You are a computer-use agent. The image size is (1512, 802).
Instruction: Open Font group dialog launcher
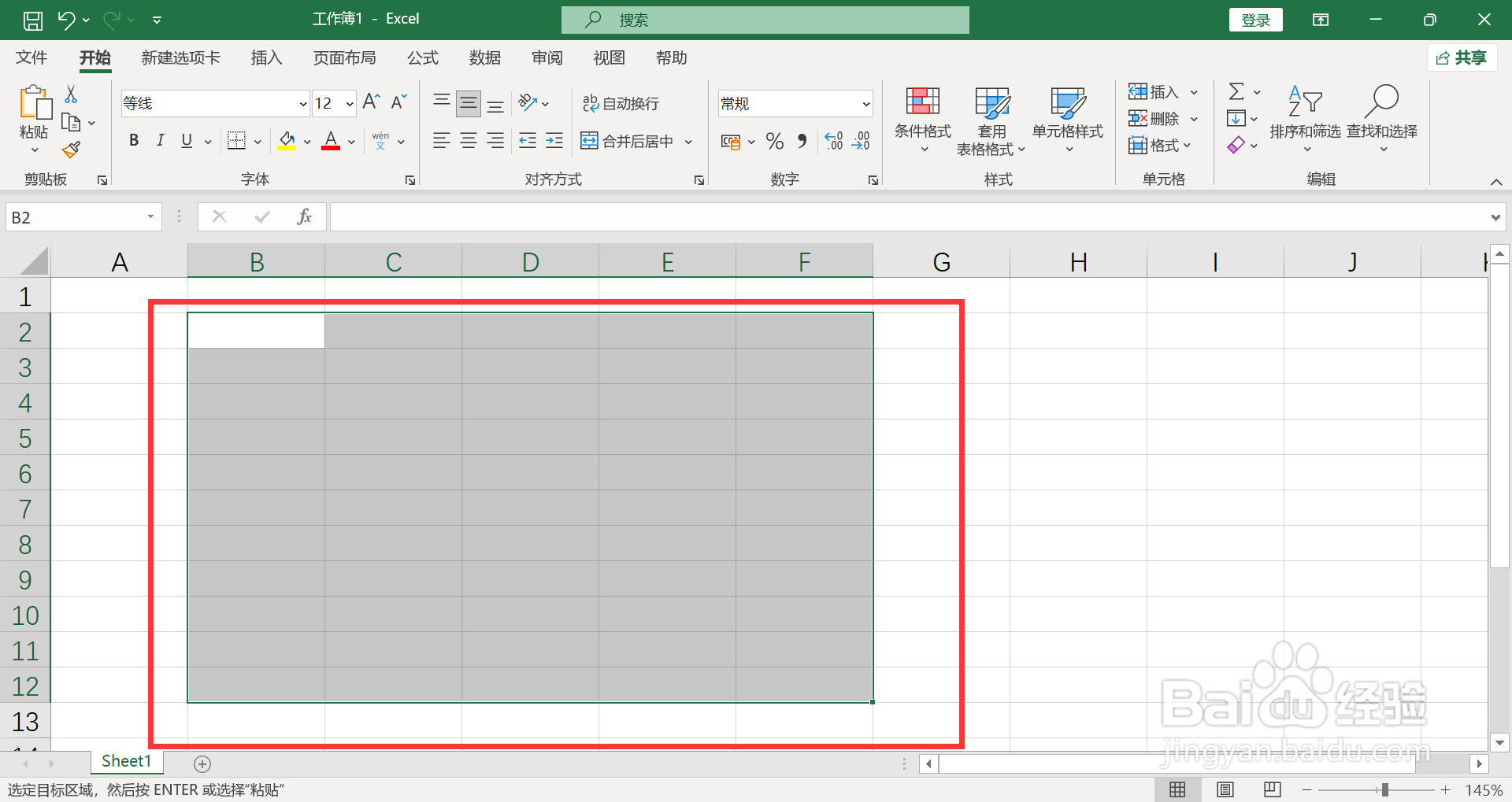pos(410,180)
